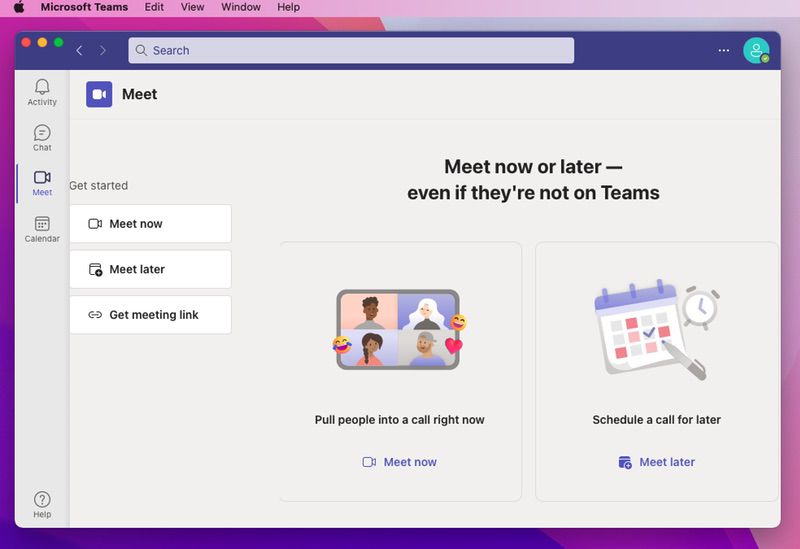
Task: Open the Chat section in sidebar
Action: coord(42,138)
